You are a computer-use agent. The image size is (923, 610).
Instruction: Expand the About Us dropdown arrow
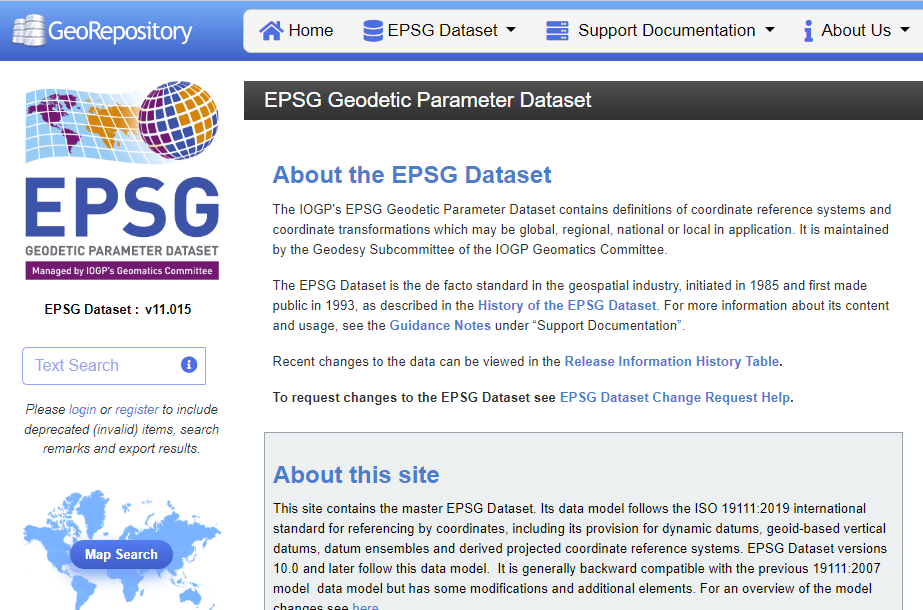click(x=905, y=29)
